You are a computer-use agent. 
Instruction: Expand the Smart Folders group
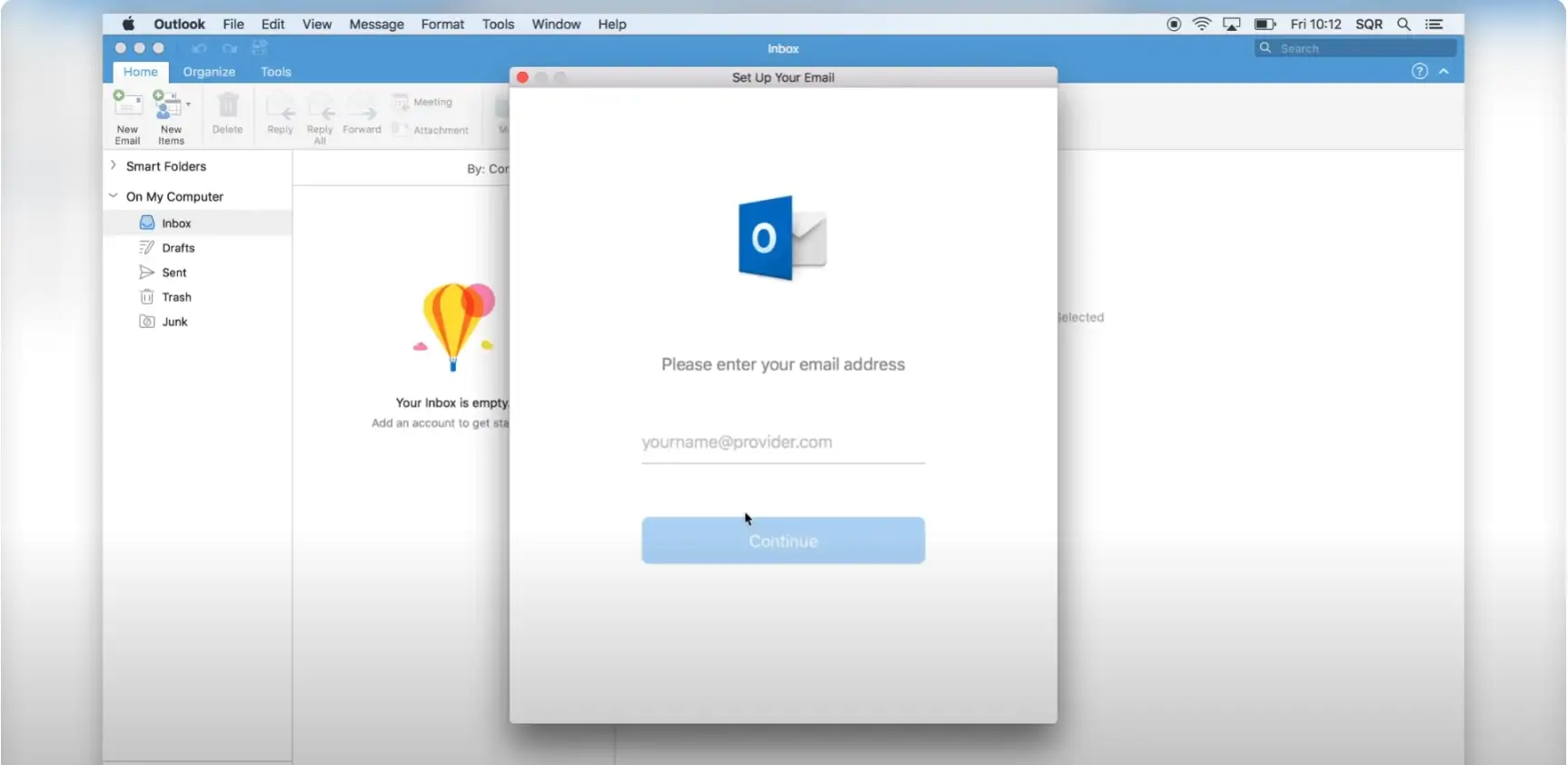(114, 165)
